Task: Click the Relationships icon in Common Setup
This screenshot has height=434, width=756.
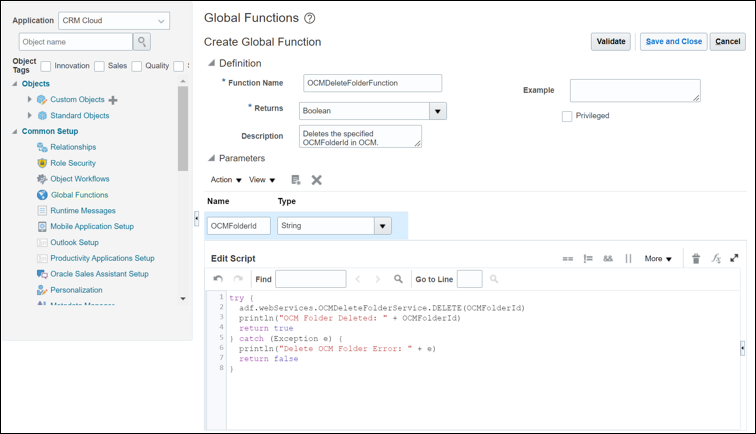Action: 42,147
